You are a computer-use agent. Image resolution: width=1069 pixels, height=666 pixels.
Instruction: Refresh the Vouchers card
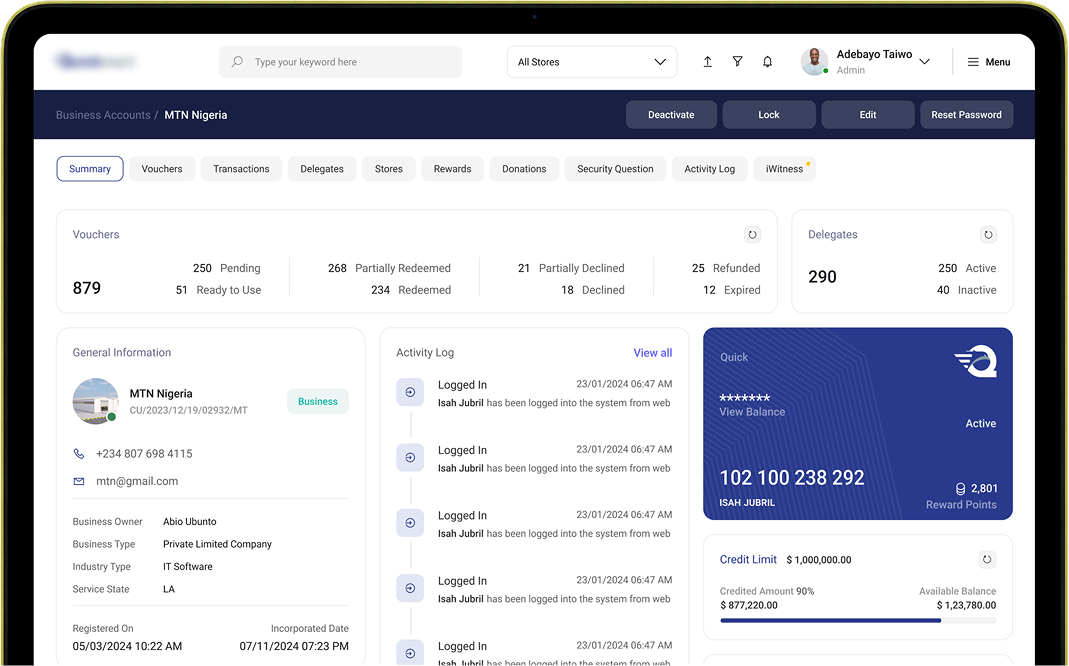[x=752, y=234]
